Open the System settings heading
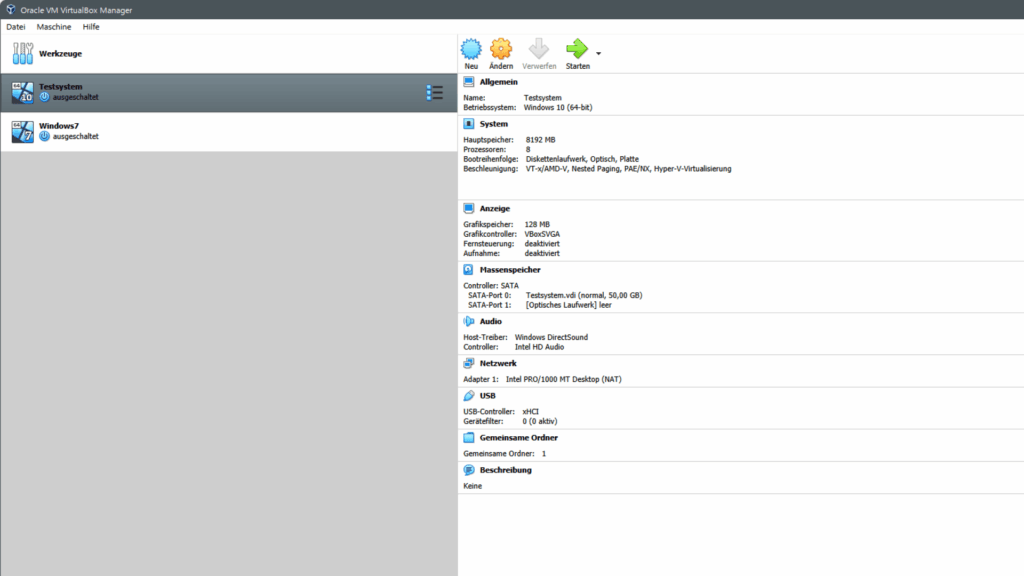 click(x=493, y=123)
